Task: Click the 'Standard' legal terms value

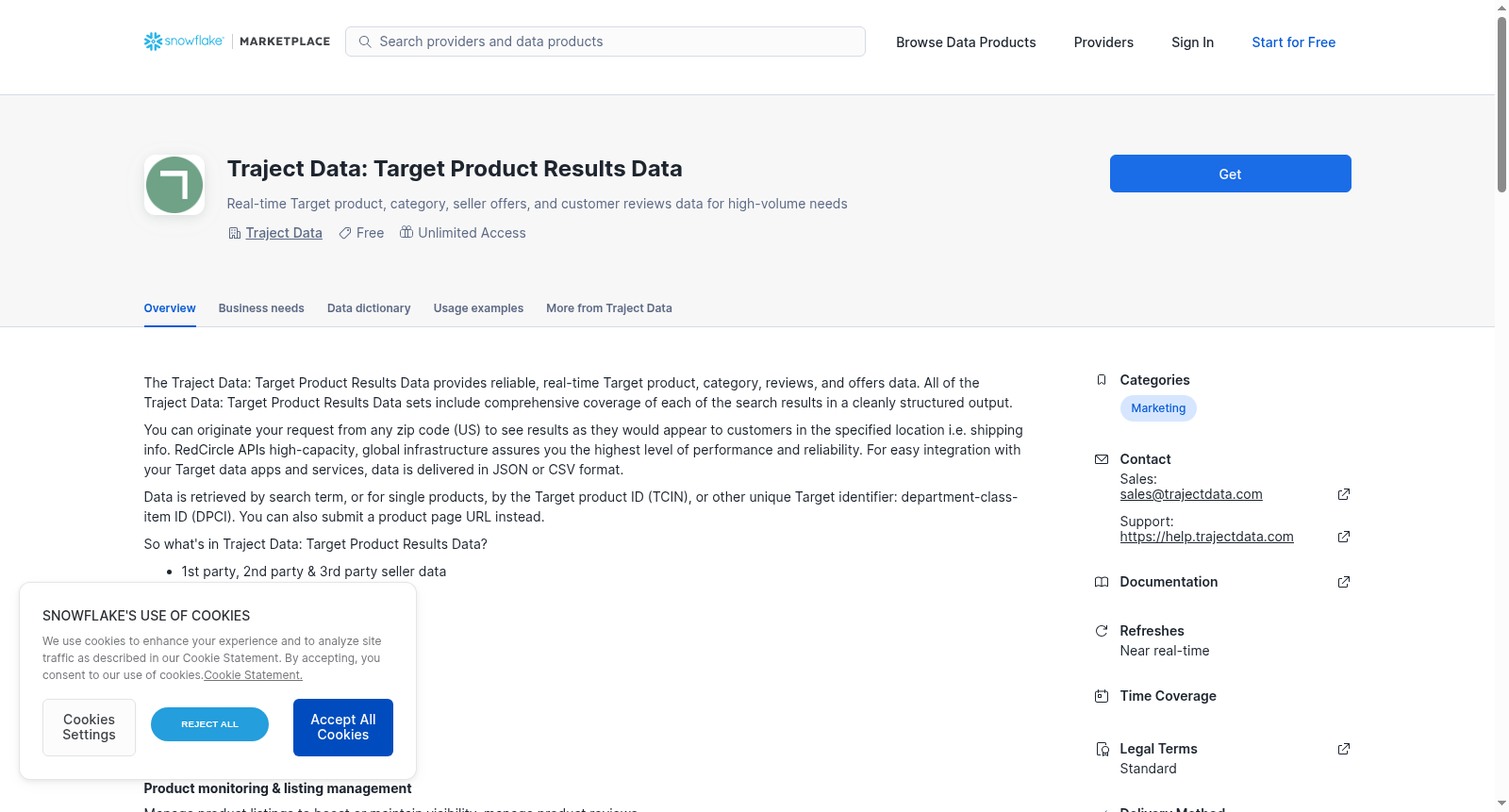Action: tap(1148, 769)
